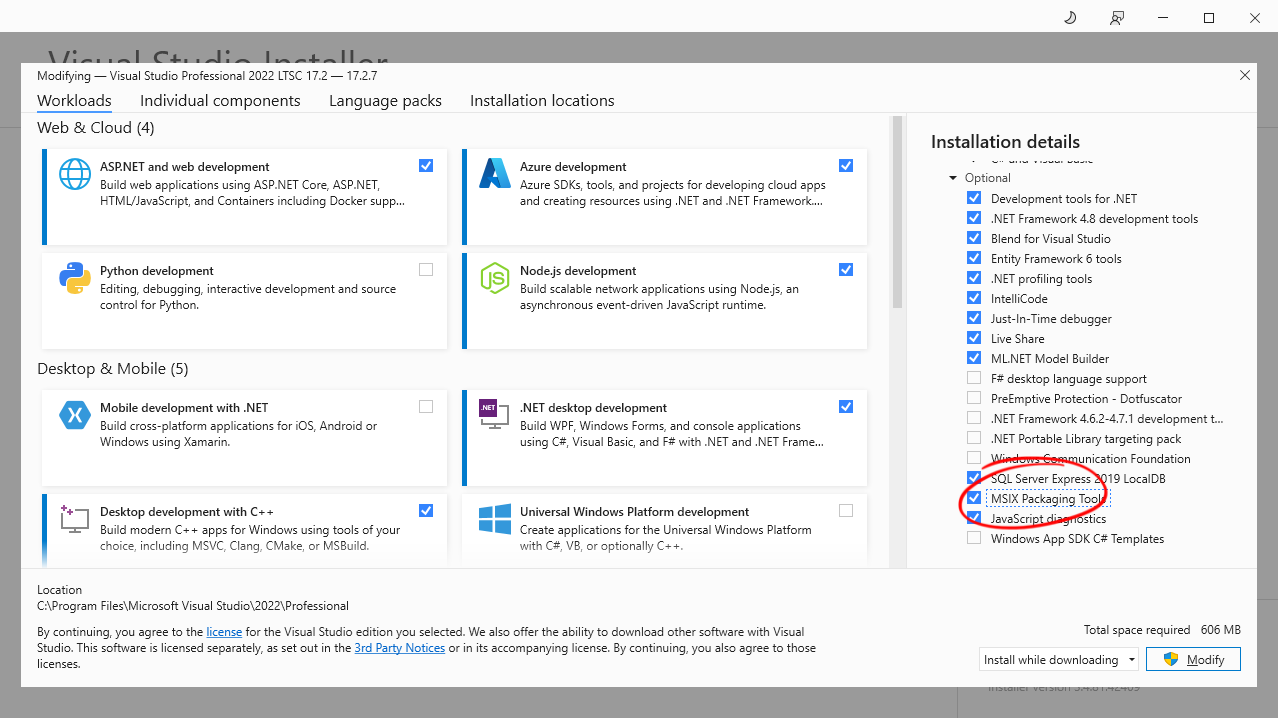
Task: Open Install while downloading dropdown
Action: coord(1059,659)
